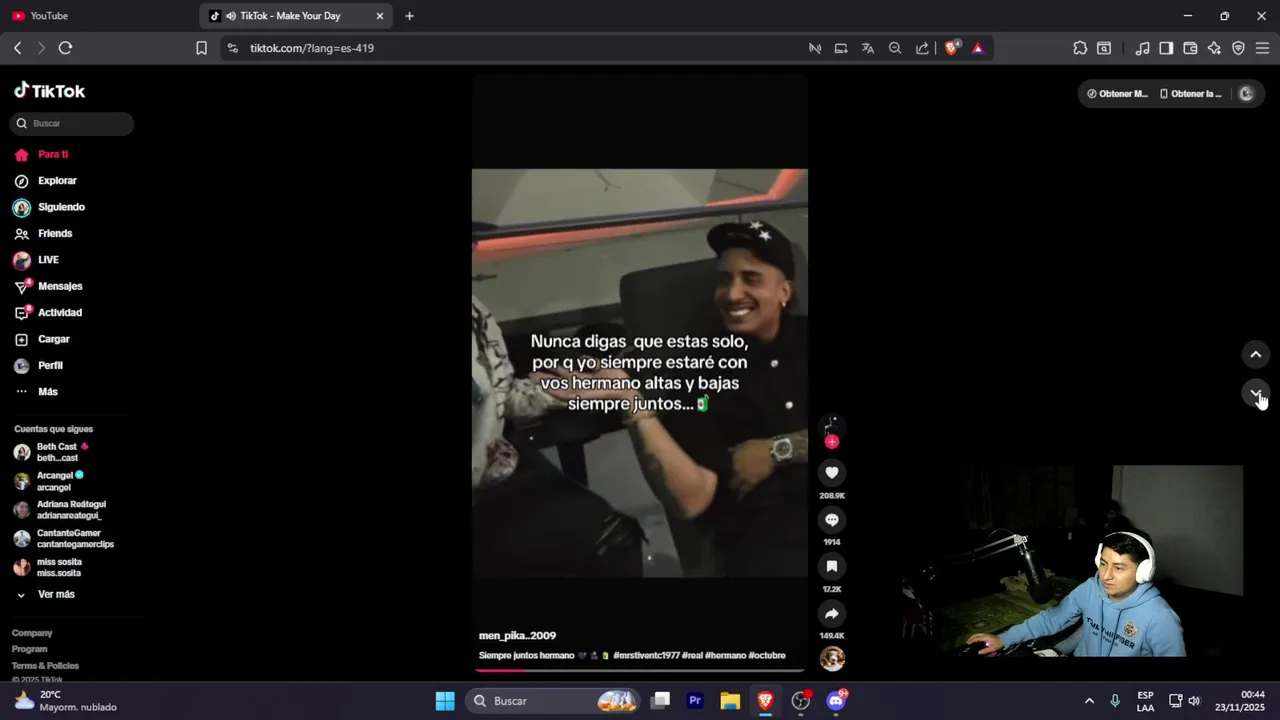Open the video comments
The image size is (1280, 720).
pyautogui.click(x=832, y=520)
